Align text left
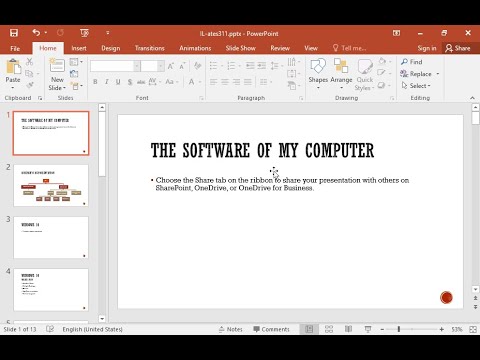Image resolution: width=480 pixels, height=360 pixels. pos(213,82)
